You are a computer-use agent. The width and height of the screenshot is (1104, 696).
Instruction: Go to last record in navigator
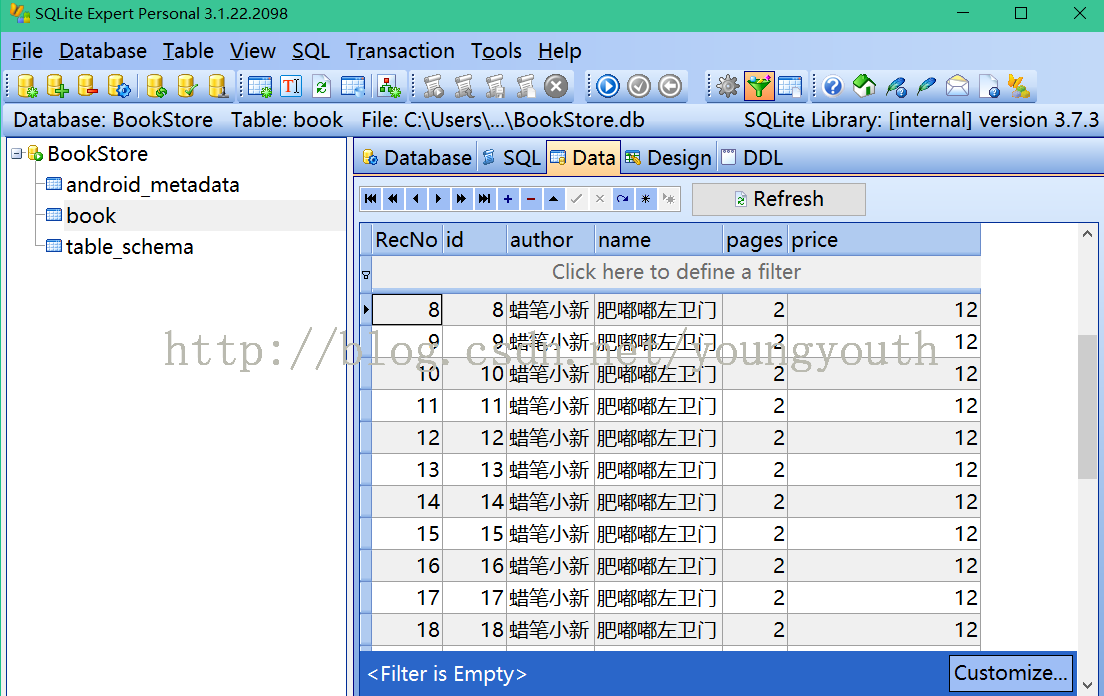point(484,199)
